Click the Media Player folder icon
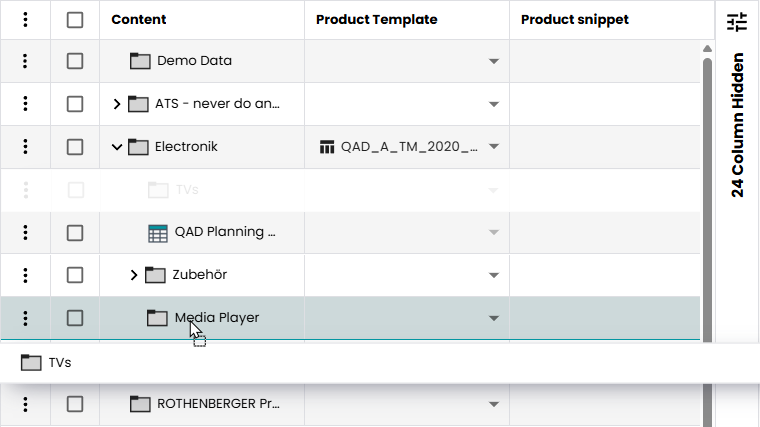The image size is (760, 427). 157,318
